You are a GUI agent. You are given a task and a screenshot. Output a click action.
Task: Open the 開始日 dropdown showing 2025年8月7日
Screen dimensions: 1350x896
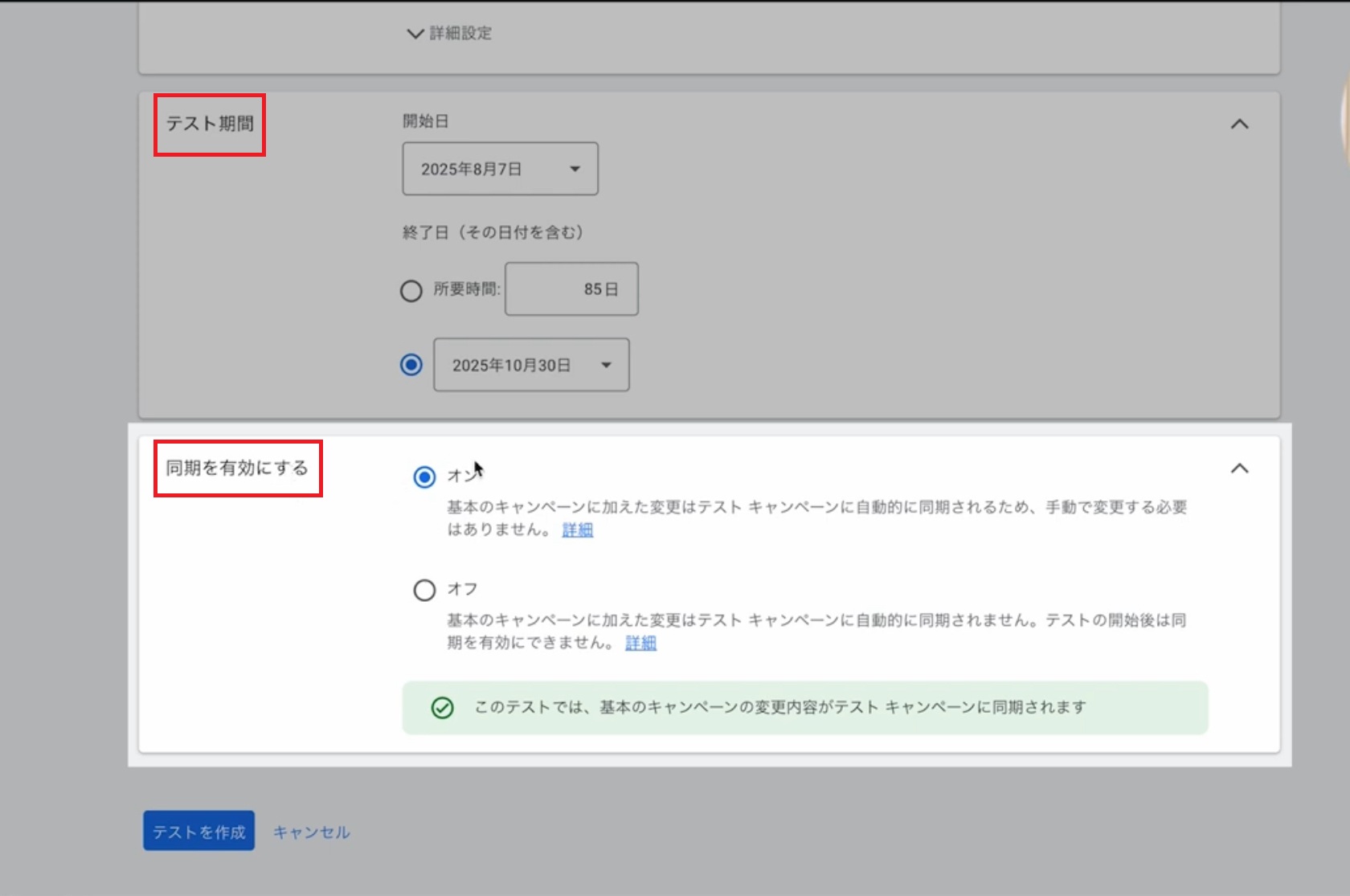pos(500,169)
